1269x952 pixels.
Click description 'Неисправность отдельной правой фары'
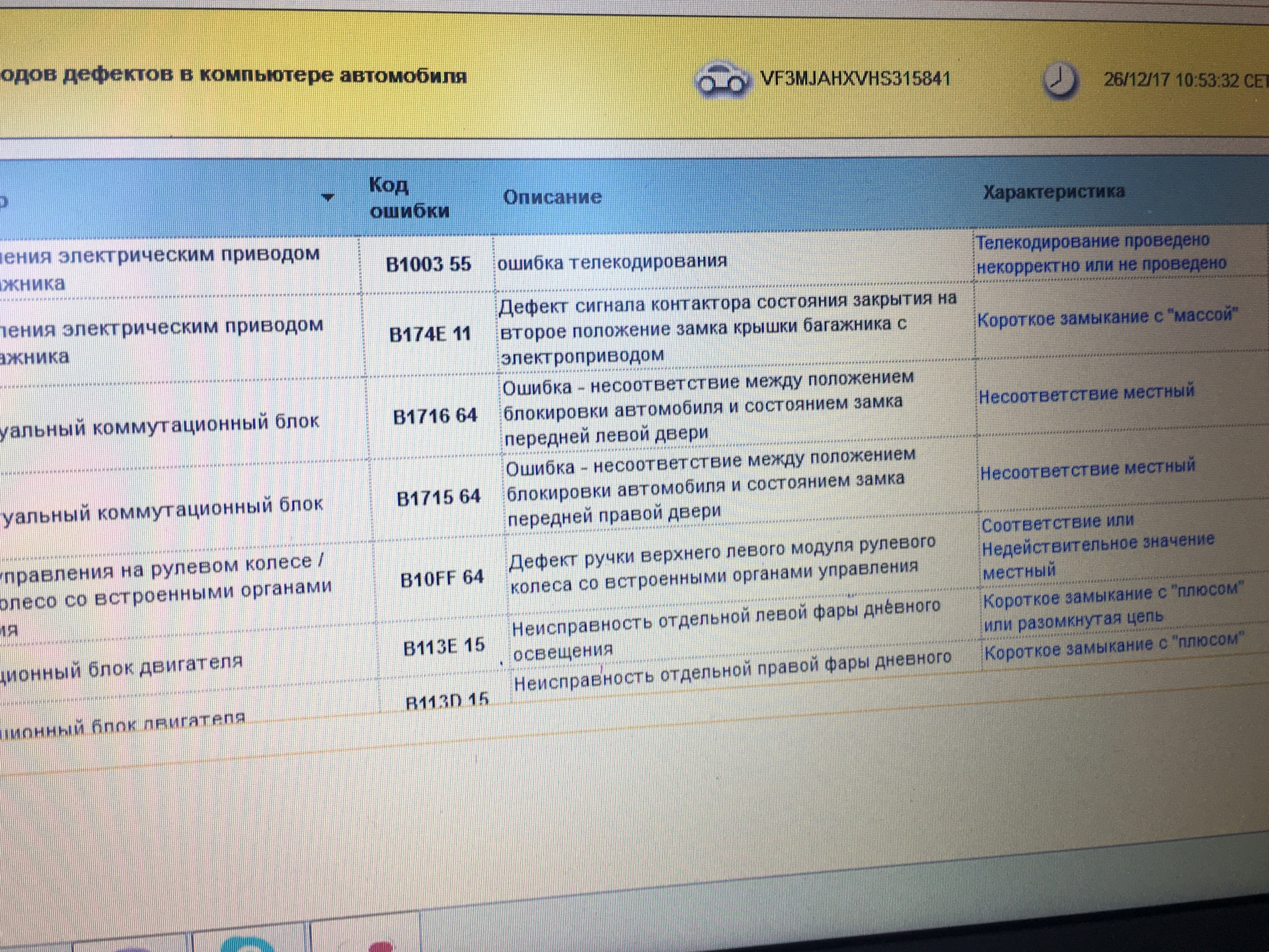tap(732, 670)
